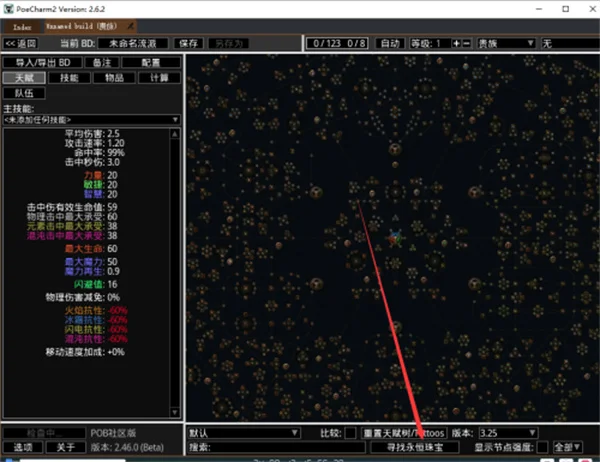The image size is (600, 462).
Task: Enable the 显示节点强度 checkbox
Action: click(542, 447)
